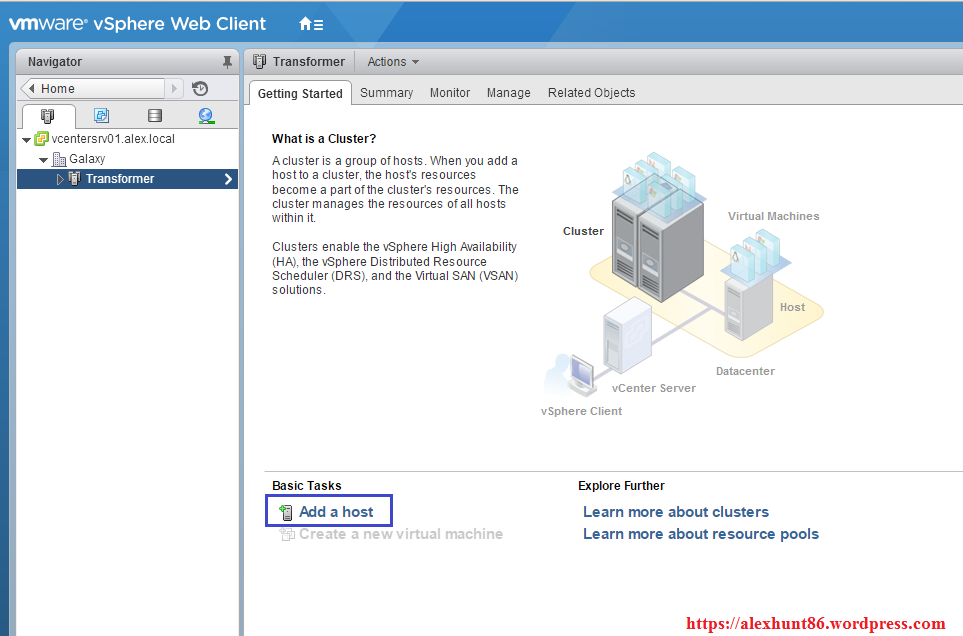Click the Explore Further heading
This screenshot has height=636, width=963.
(x=621, y=486)
